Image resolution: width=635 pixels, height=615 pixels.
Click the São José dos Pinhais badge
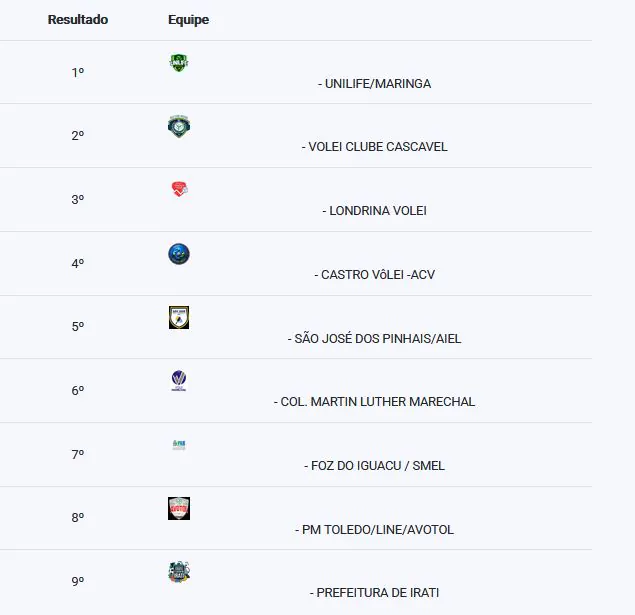point(179,318)
